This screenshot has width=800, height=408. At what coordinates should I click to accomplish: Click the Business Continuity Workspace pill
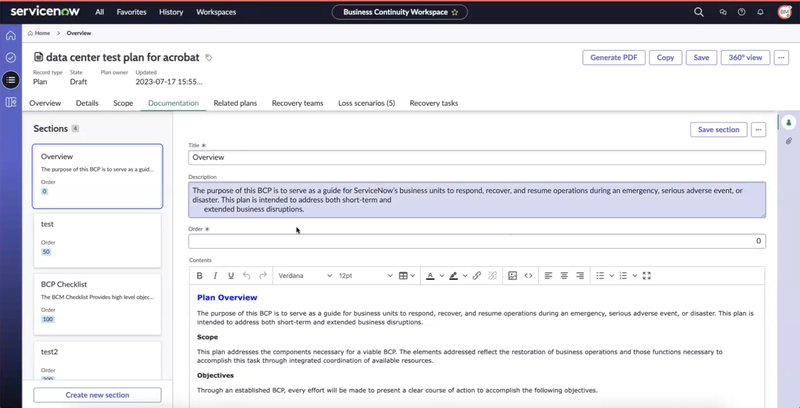399,12
